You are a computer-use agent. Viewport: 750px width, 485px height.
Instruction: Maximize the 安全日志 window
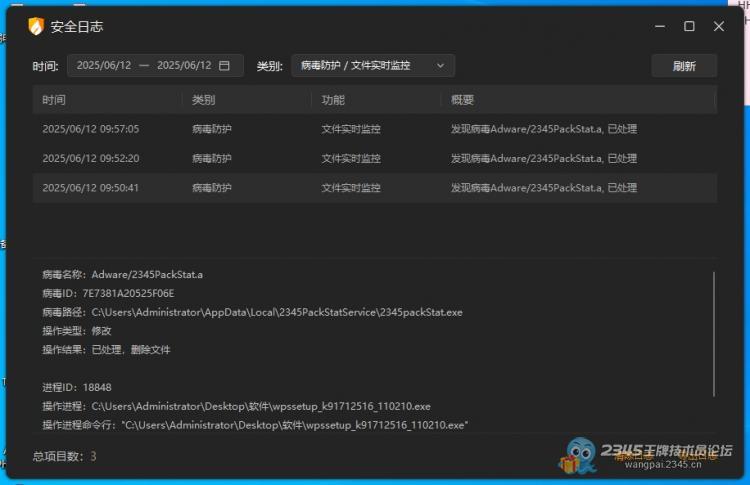tap(689, 26)
